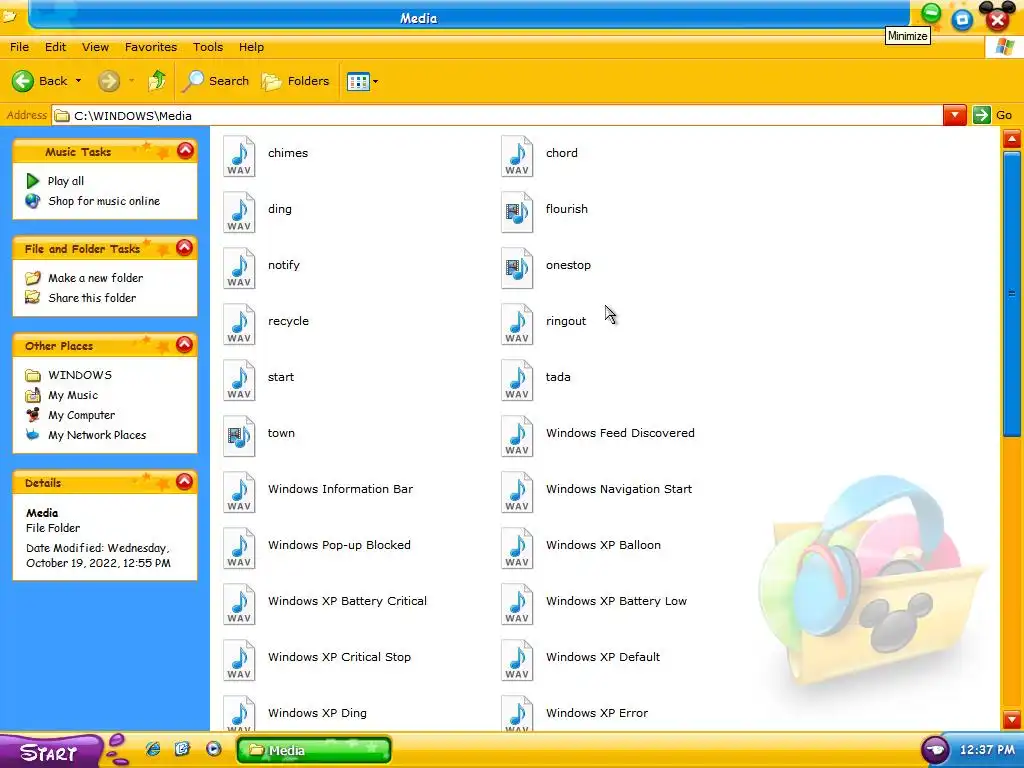
Task: Click Share this folder link
Action: 92,298
